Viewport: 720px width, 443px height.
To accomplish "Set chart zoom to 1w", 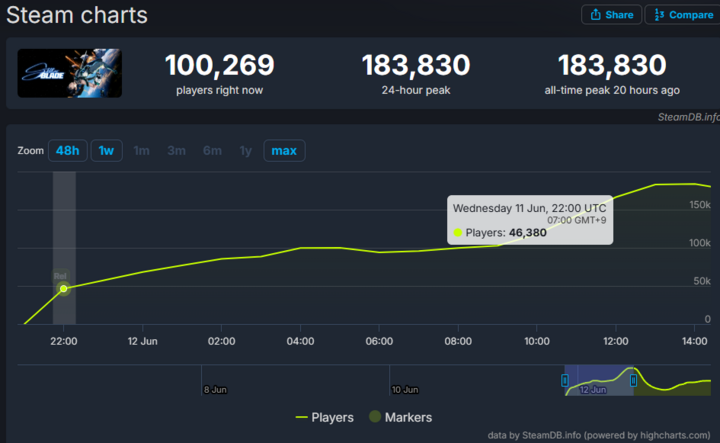I will pyautogui.click(x=105, y=151).
